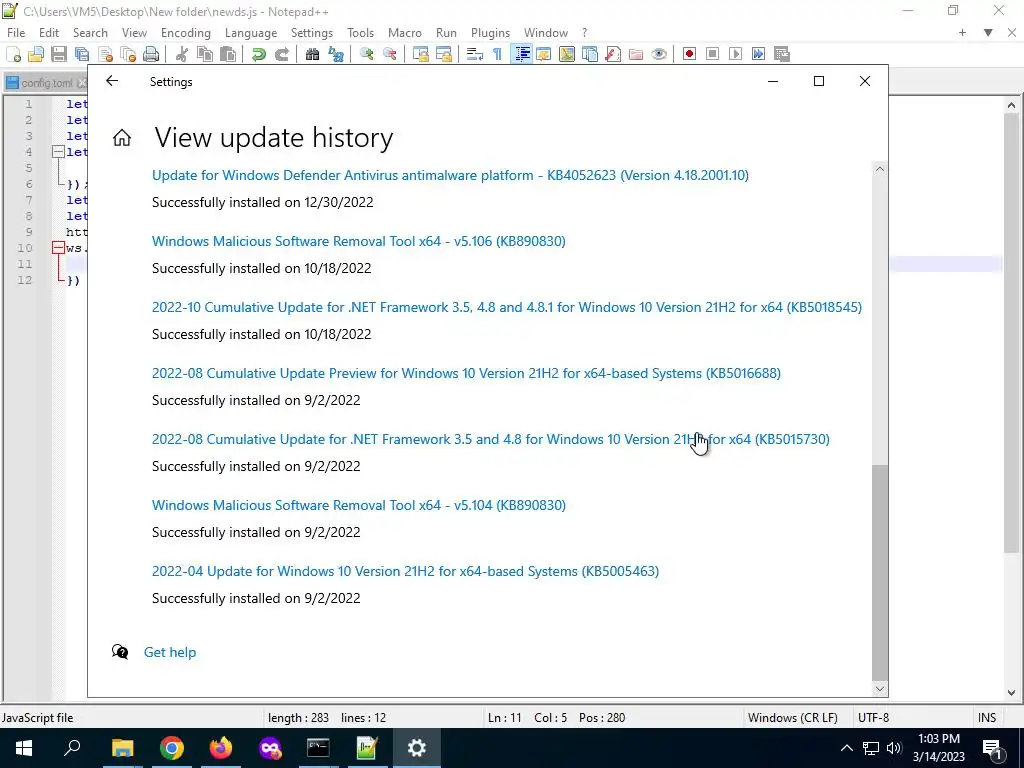Click the plus button at menu bar right
The height and width of the screenshot is (768, 1024).
pyautogui.click(x=962, y=33)
